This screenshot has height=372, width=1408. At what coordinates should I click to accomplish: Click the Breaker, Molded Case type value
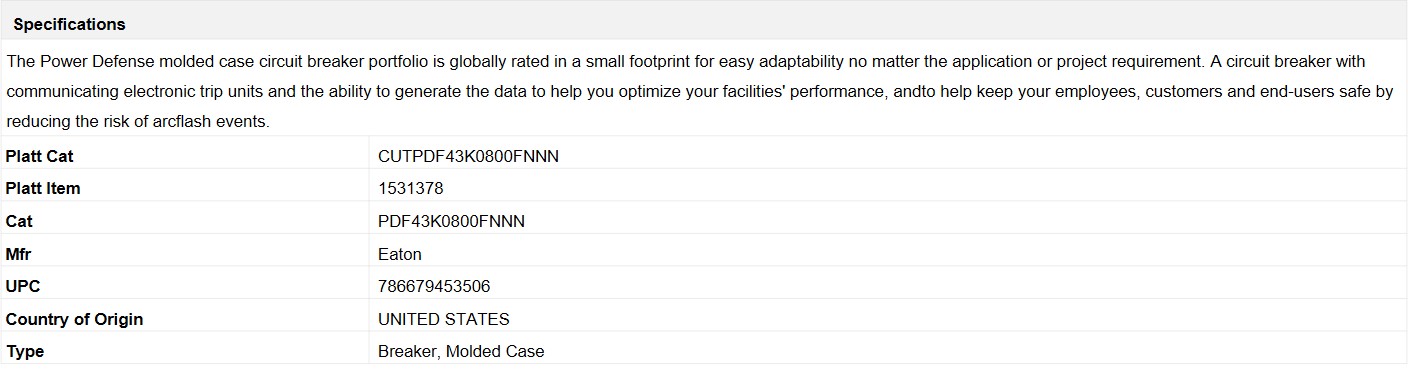(x=461, y=351)
